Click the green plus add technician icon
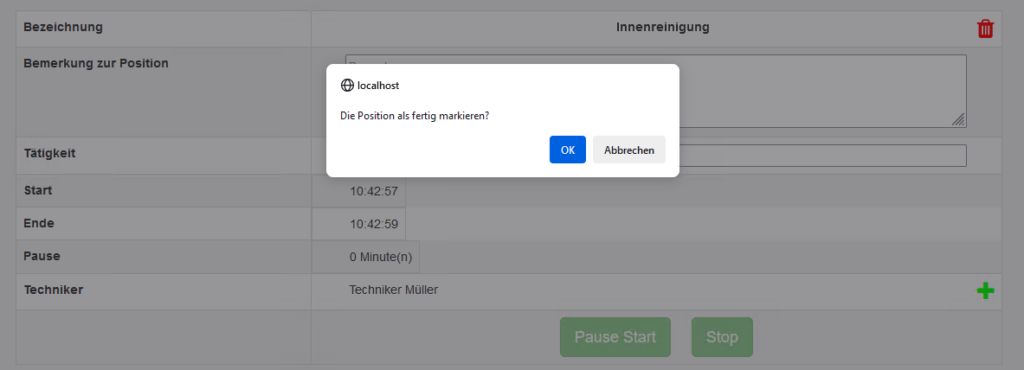Image resolution: width=1024 pixels, height=370 pixels. [x=985, y=291]
